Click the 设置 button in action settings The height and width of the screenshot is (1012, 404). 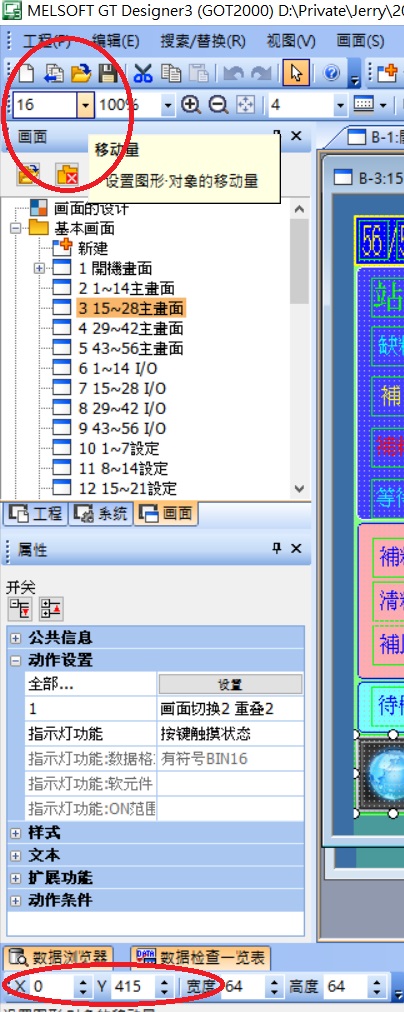(x=230, y=684)
